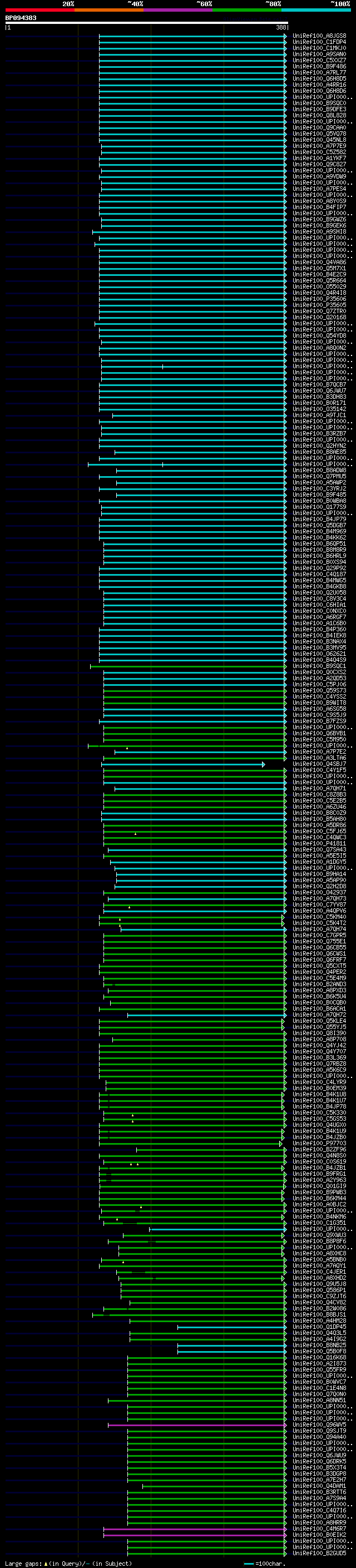Select the UniRef100_A9VDW9 label
The width and height of the screenshot is (356, 1568).
point(319,176)
